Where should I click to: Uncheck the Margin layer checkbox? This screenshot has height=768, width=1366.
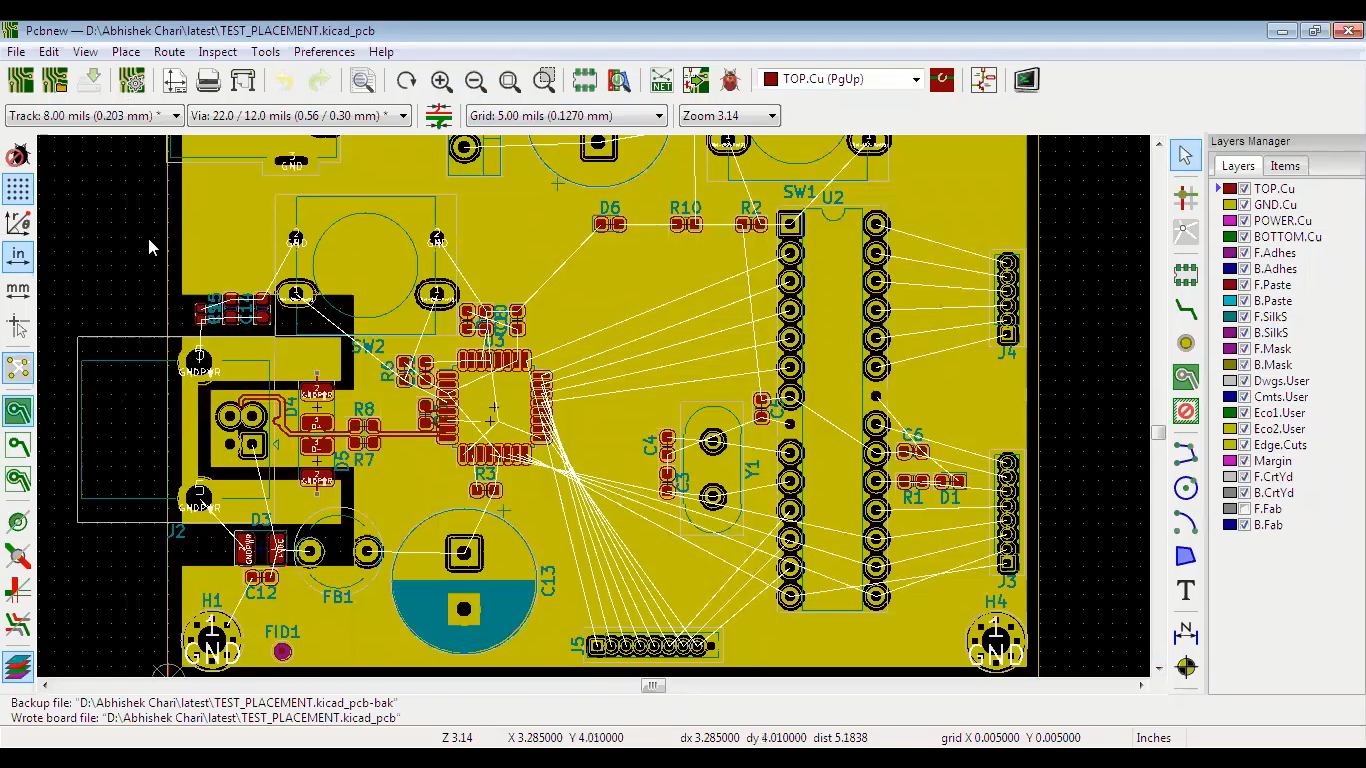1245,461
